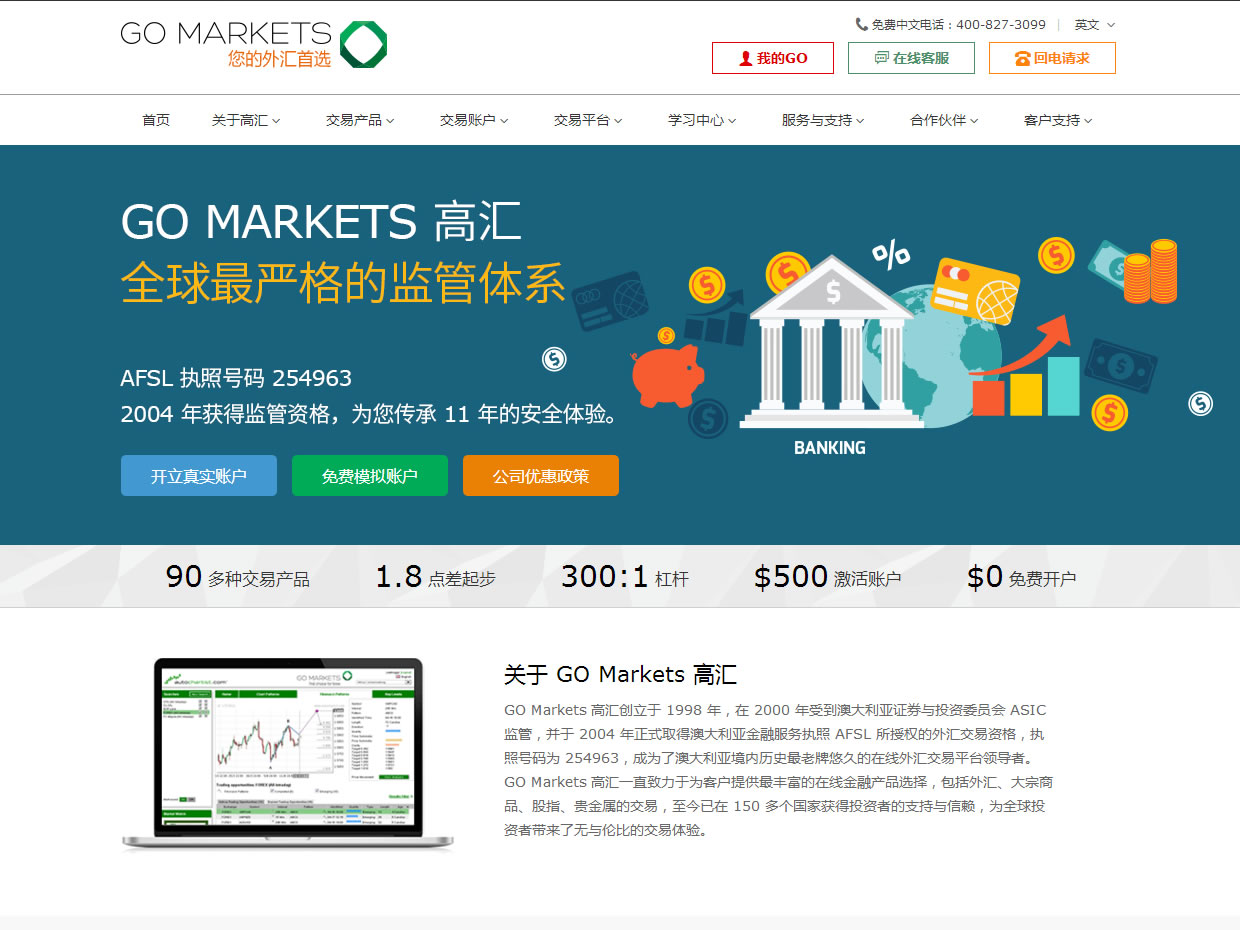Click the percent sign icon in banner

point(890,254)
